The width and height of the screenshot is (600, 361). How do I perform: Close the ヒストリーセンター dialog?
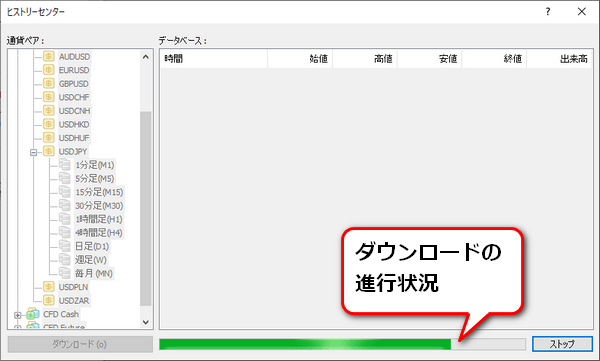(582, 11)
